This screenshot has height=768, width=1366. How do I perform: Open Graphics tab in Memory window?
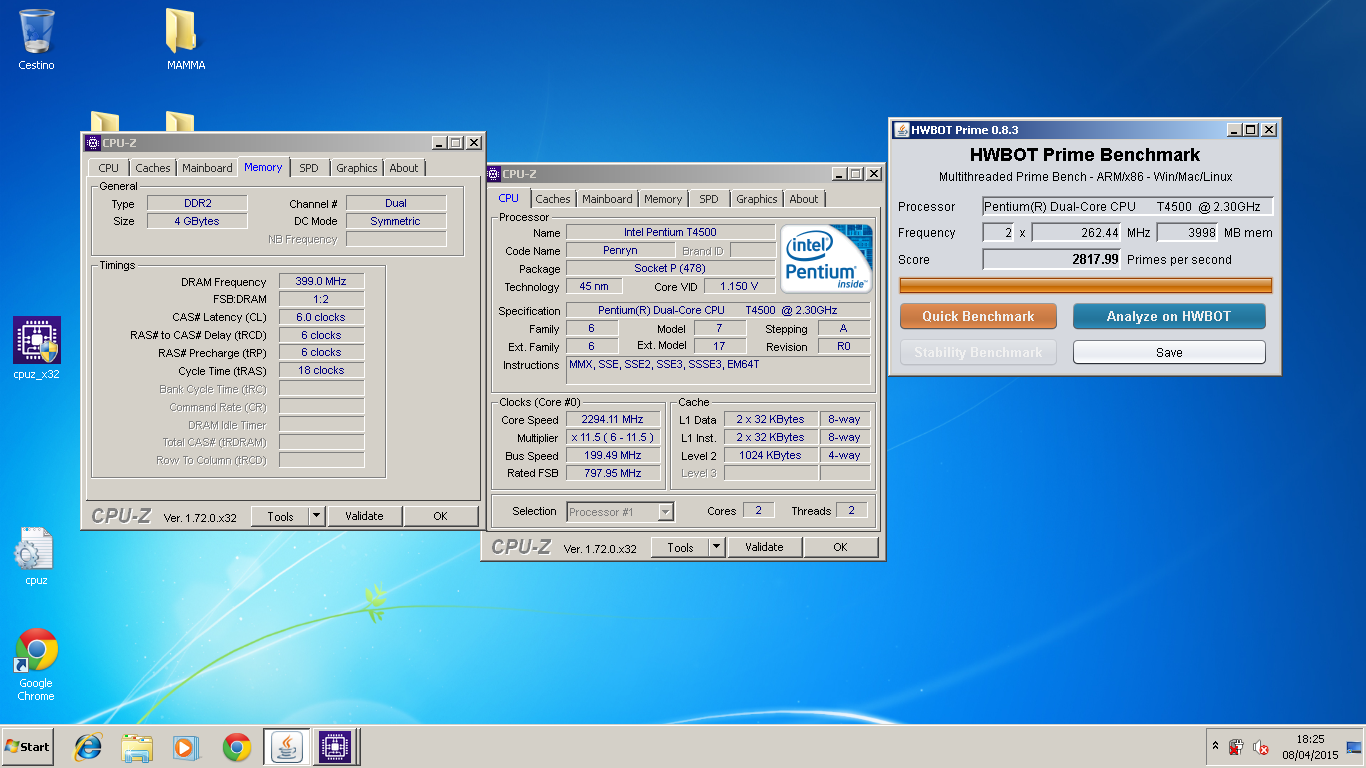click(357, 168)
